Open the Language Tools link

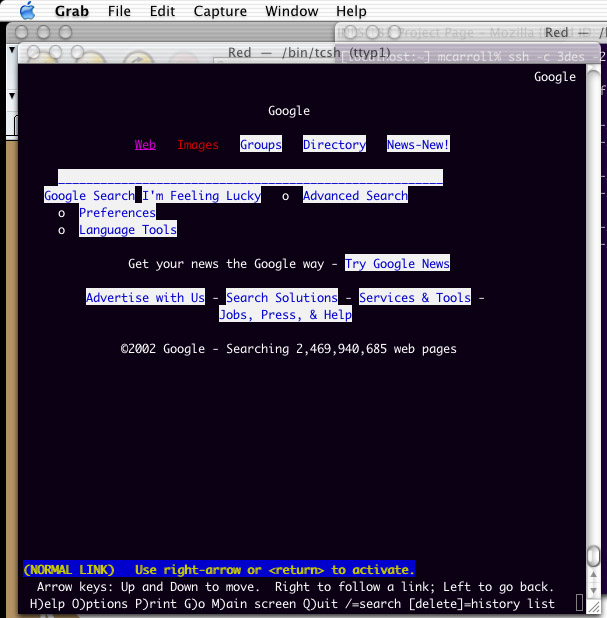click(128, 229)
